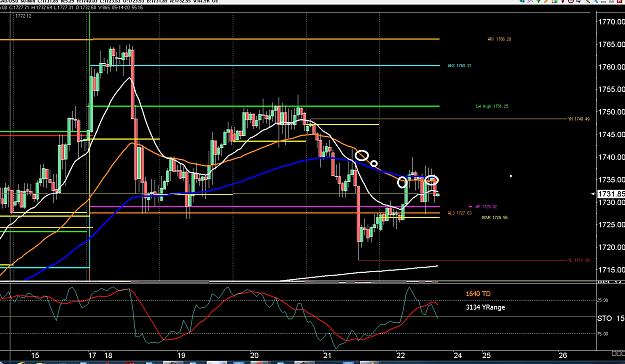The height and width of the screenshot is (364, 625).
Task: Click date 19 on the time axis
Action: tap(181, 355)
